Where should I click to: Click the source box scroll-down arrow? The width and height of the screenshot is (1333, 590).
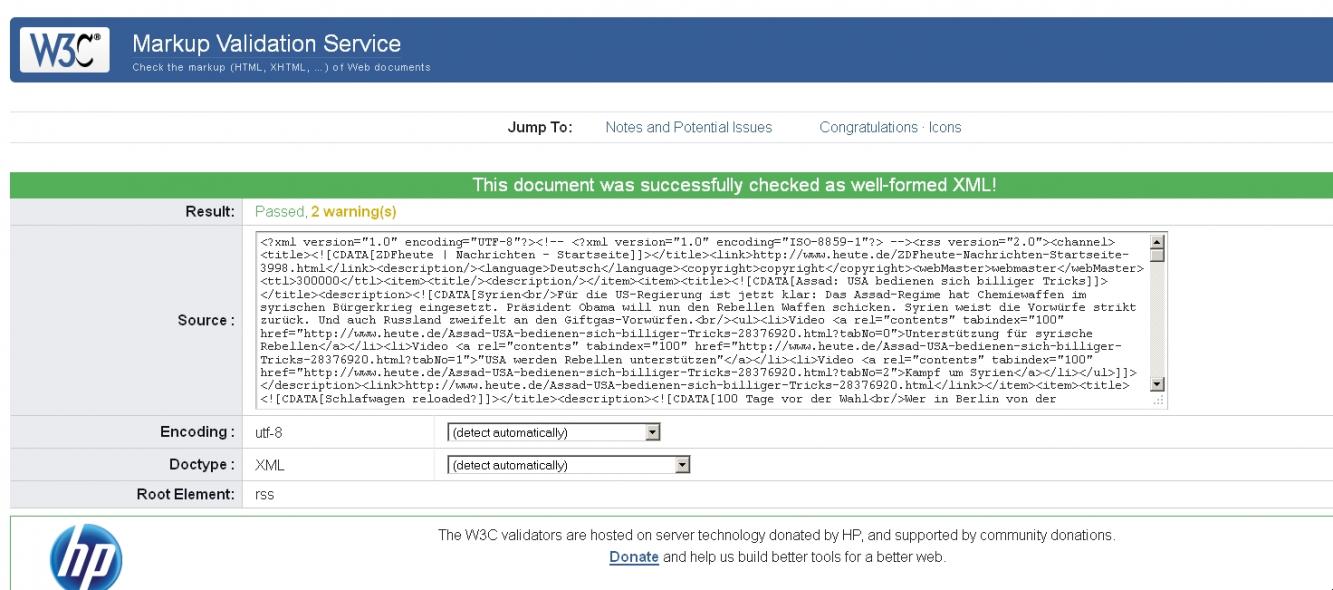pyautogui.click(x=1158, y=384)
